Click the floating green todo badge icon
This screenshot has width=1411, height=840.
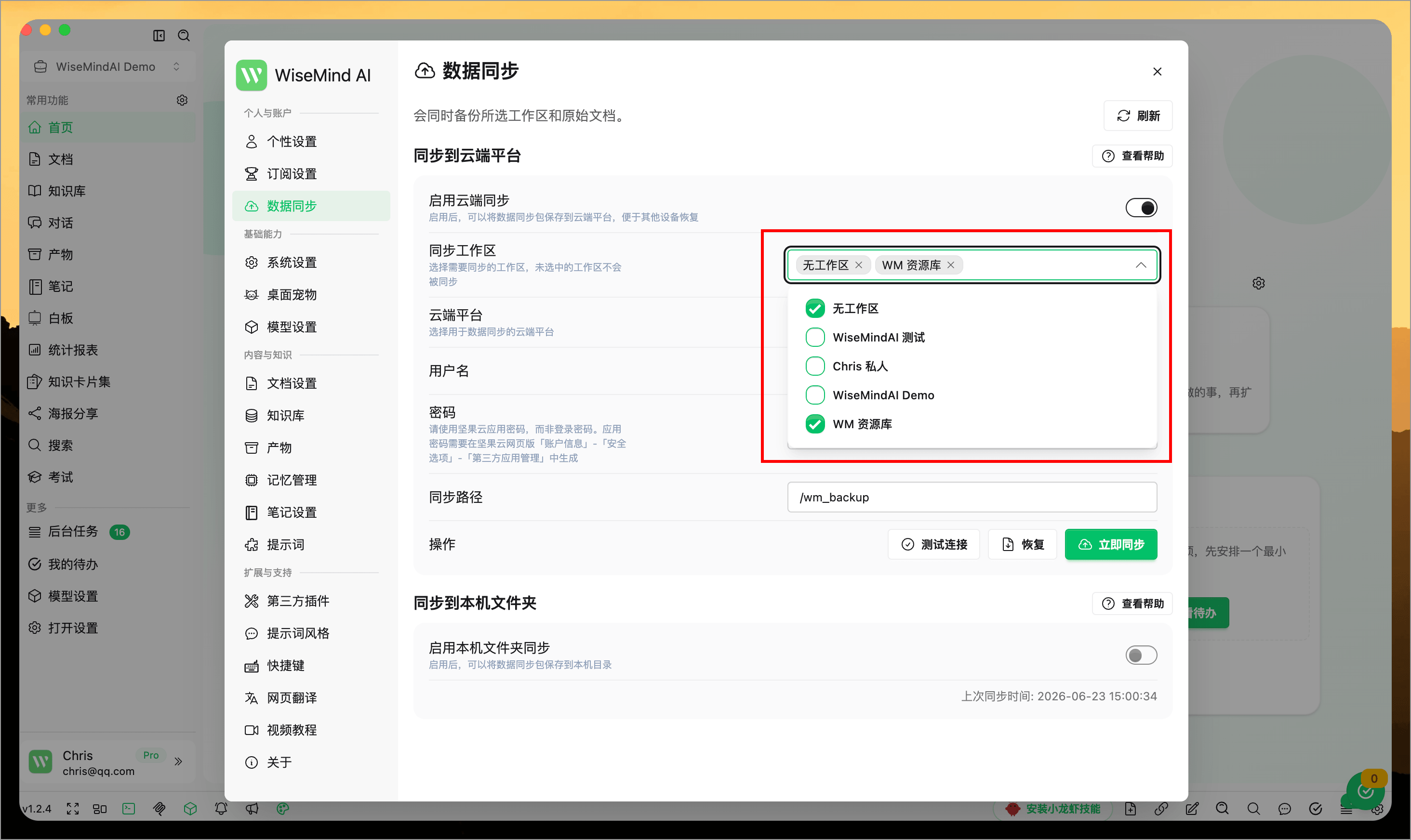point(1365,790)
